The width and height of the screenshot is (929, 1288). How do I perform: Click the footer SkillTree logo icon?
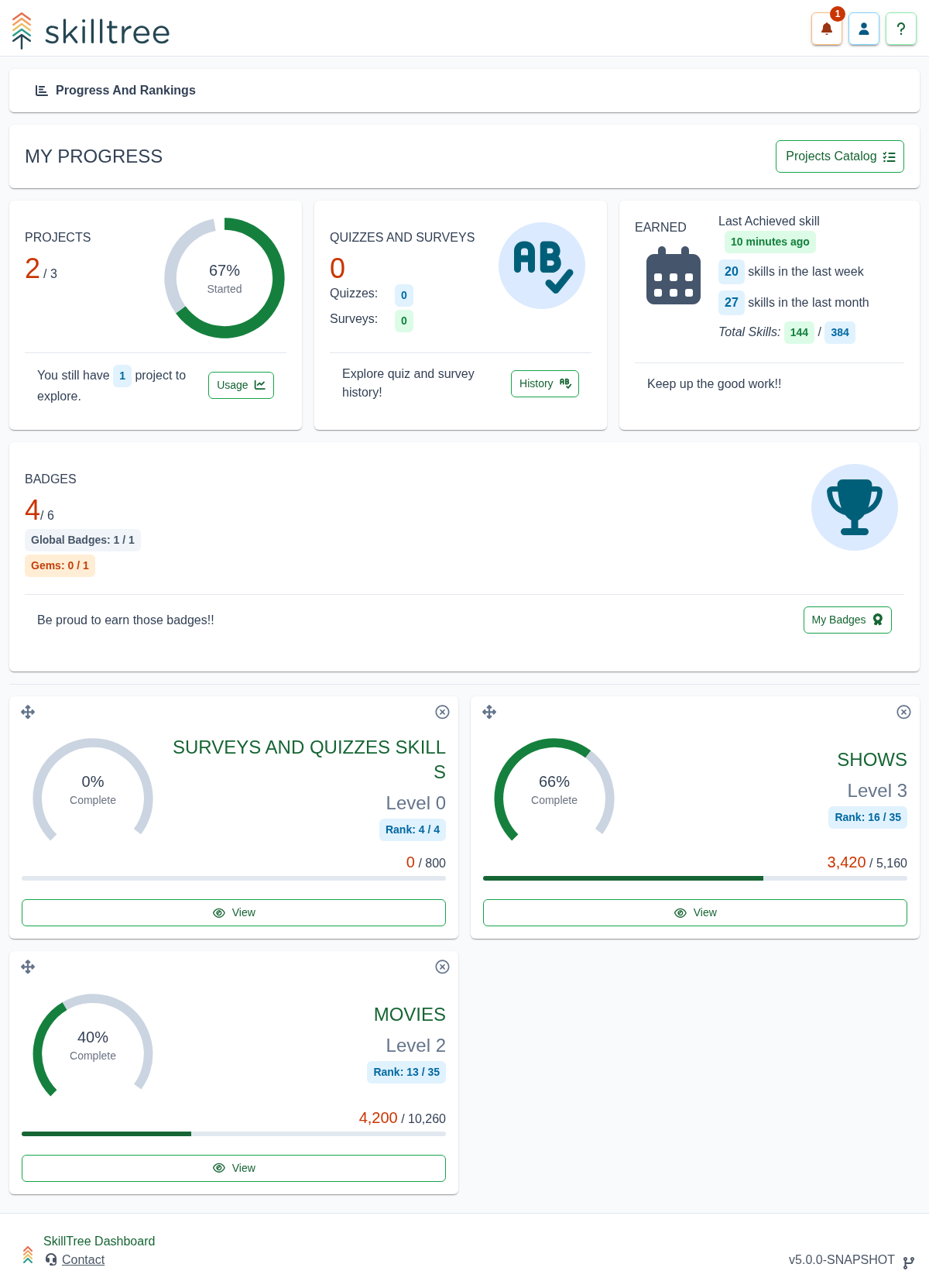tap(28, 1255)
